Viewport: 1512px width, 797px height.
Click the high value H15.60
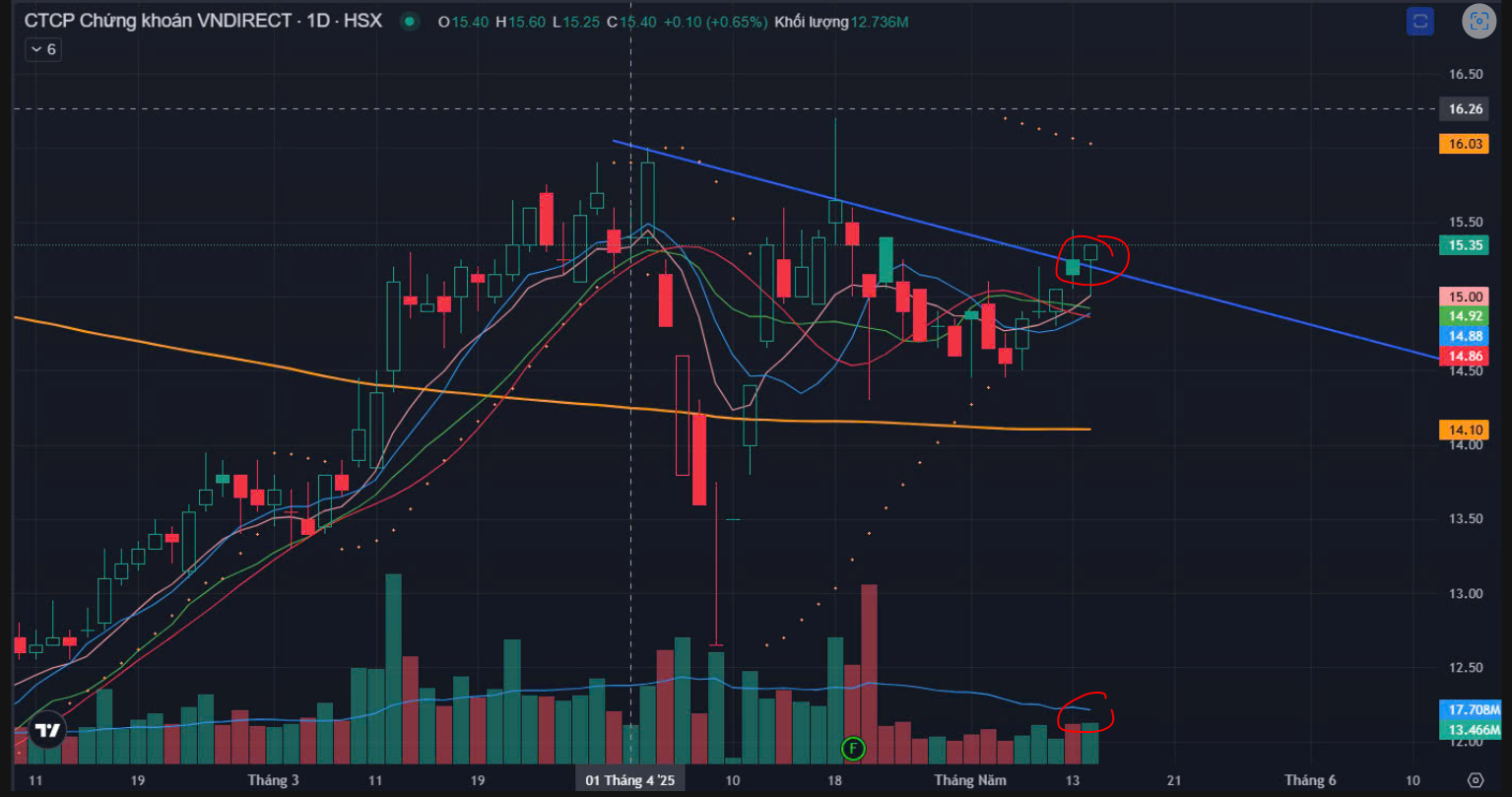(521, 21)
